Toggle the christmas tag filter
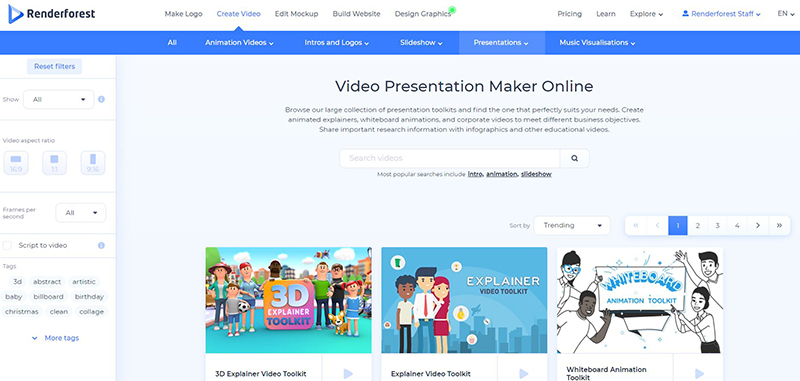This screenshot has width=800, height=381. pyautogui.click(x=21, y=312)
